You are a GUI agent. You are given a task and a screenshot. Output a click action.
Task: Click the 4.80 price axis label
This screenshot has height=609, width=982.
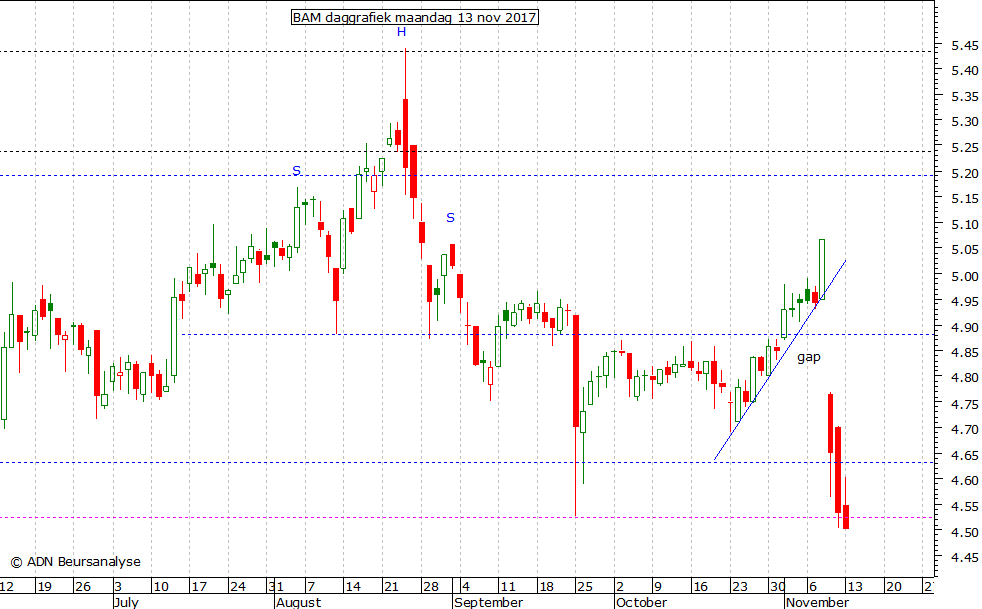[964, 378]
